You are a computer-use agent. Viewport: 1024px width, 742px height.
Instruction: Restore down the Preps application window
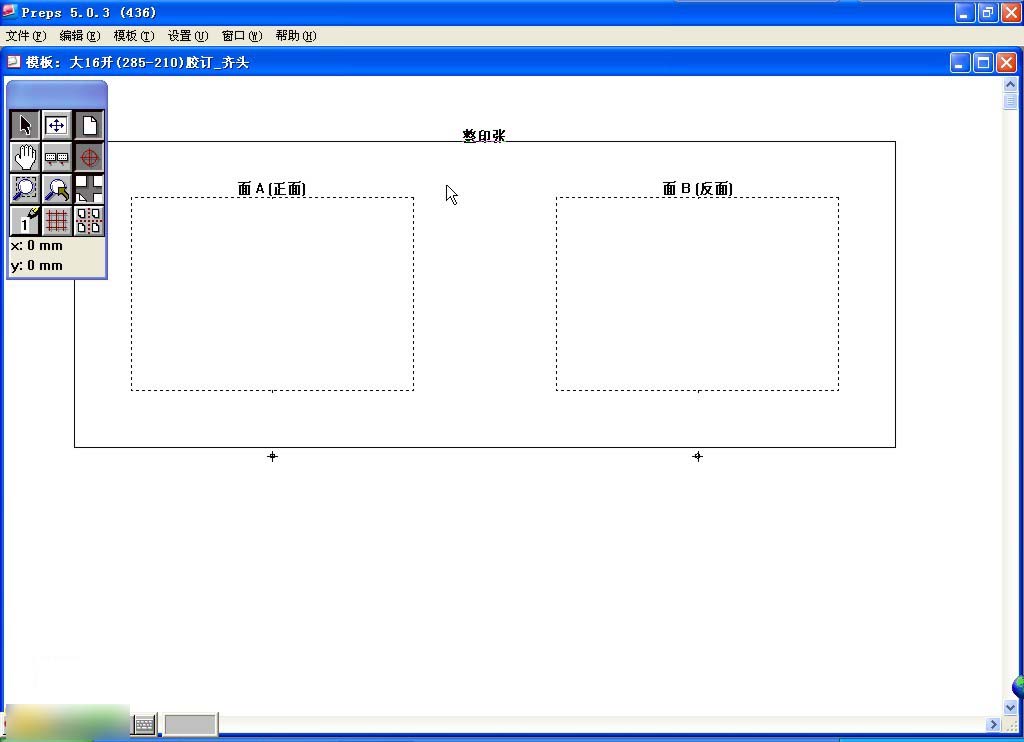click(x=988, y=12)
